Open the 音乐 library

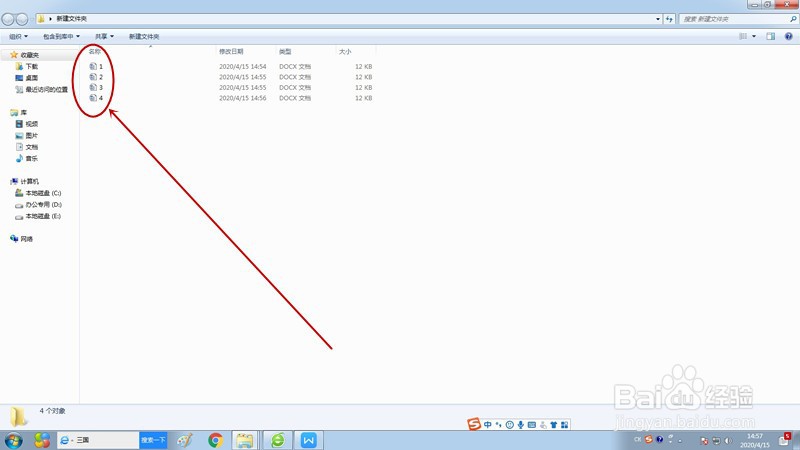pos(27,158)
